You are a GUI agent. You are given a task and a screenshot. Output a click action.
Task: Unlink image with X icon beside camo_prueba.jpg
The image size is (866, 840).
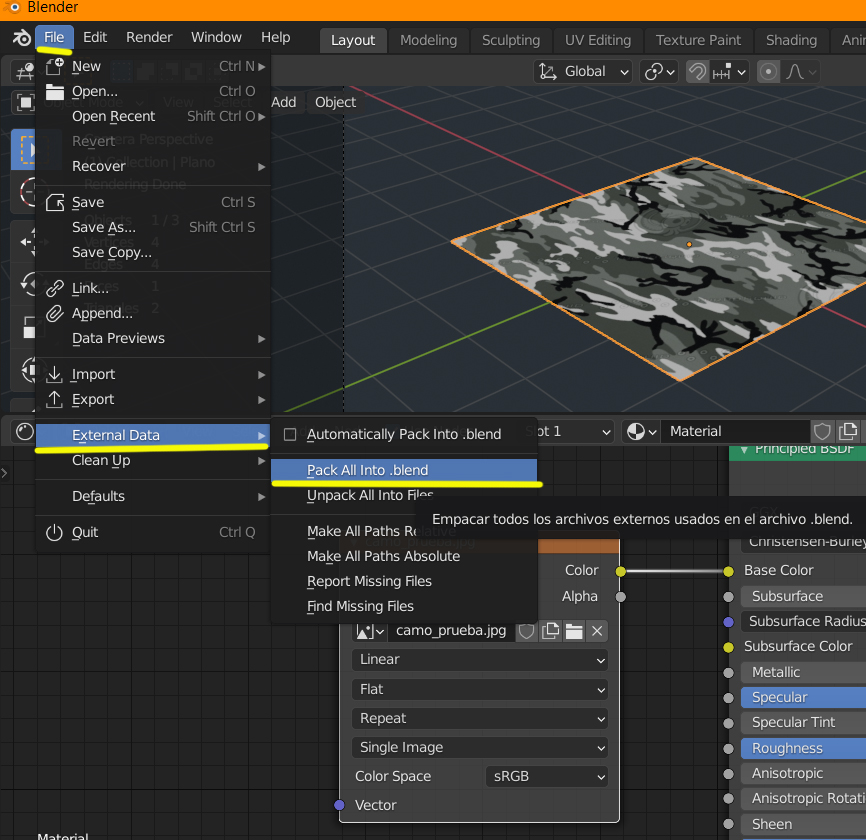(597, 631)
